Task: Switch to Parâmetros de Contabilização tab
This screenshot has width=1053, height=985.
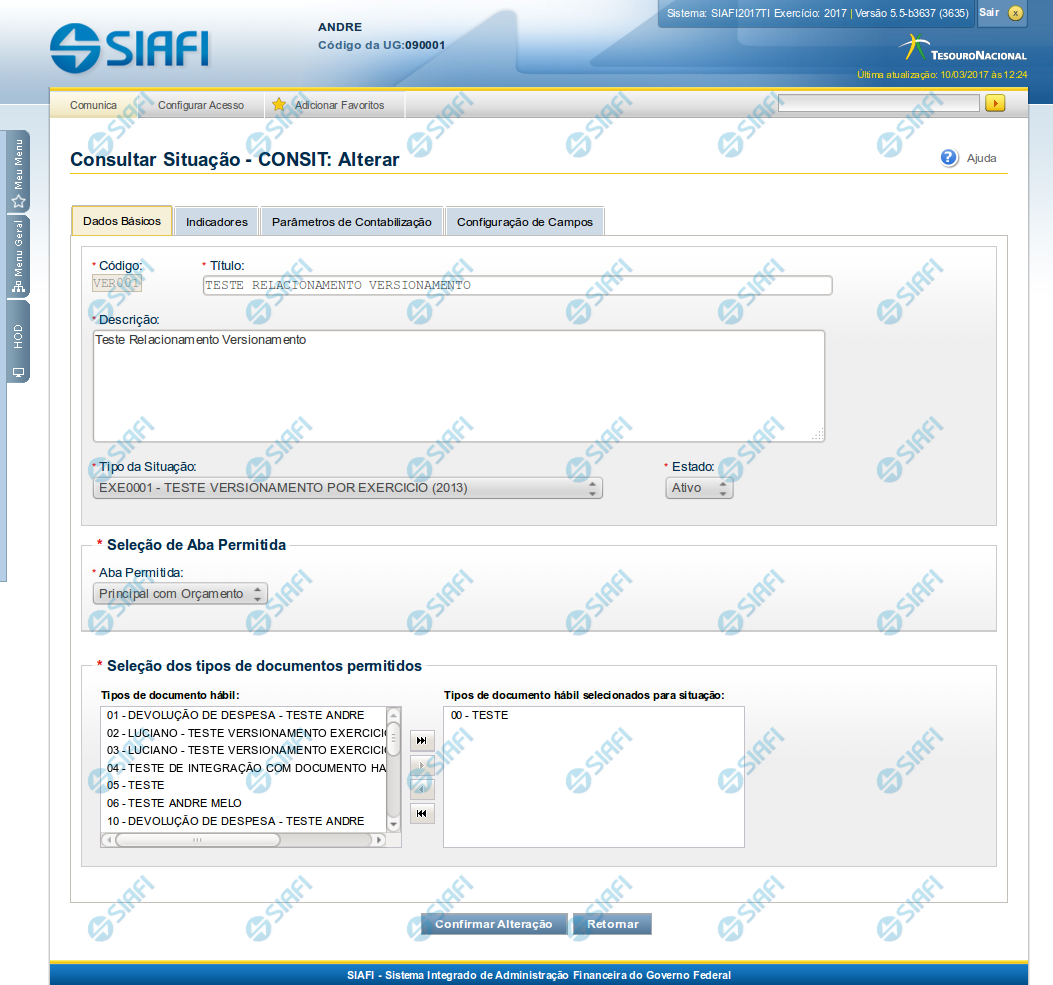Action: click(351, 222)
